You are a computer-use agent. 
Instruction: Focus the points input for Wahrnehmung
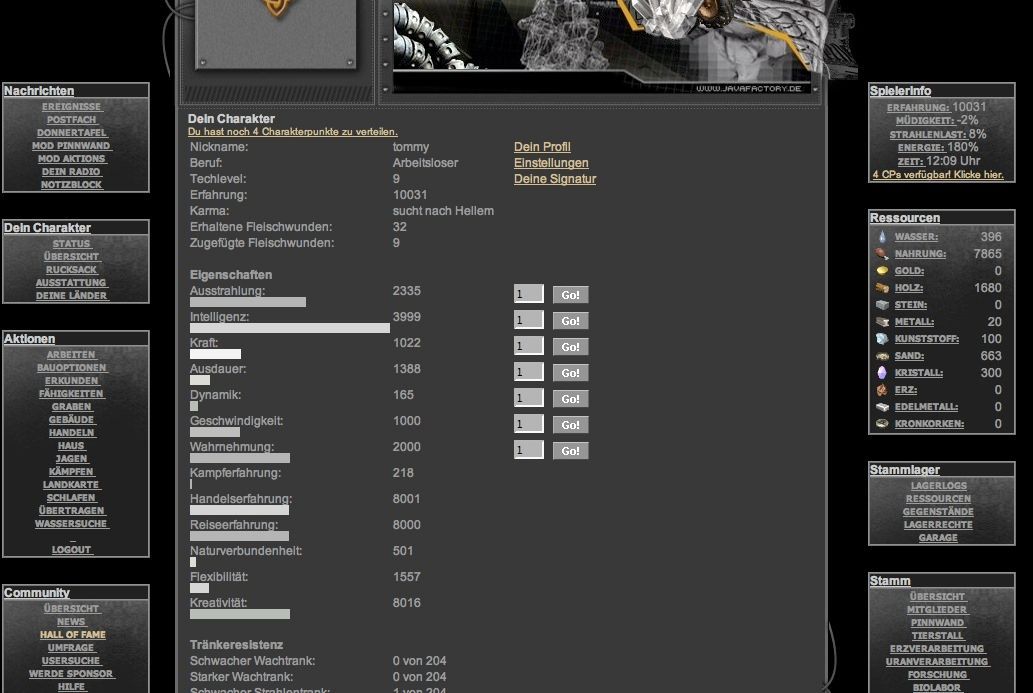[529, 450]
